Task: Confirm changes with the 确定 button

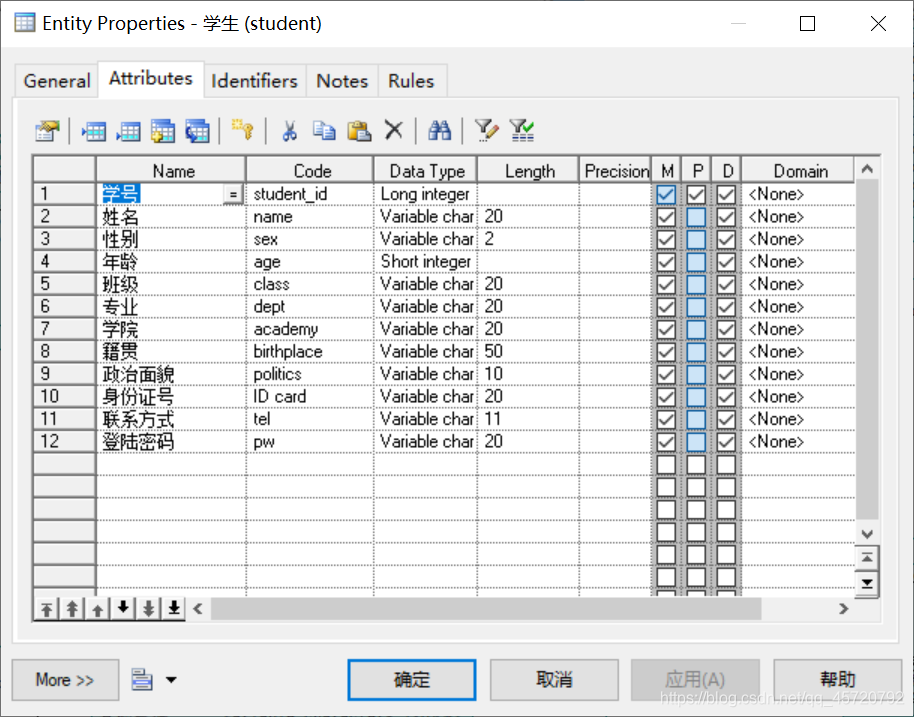Action: click(x=412, y=680)
